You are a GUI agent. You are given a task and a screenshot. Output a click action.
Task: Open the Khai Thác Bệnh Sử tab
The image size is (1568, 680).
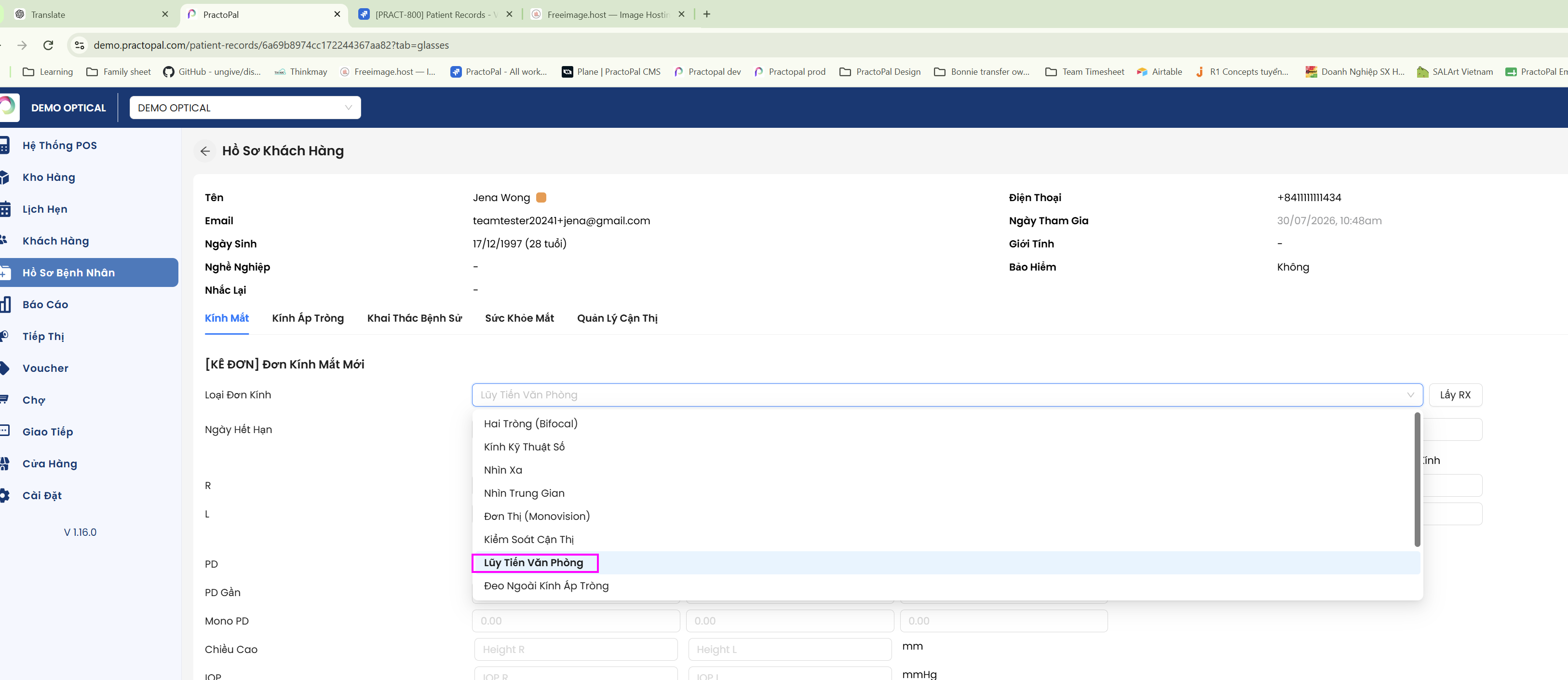coord(415,318)
